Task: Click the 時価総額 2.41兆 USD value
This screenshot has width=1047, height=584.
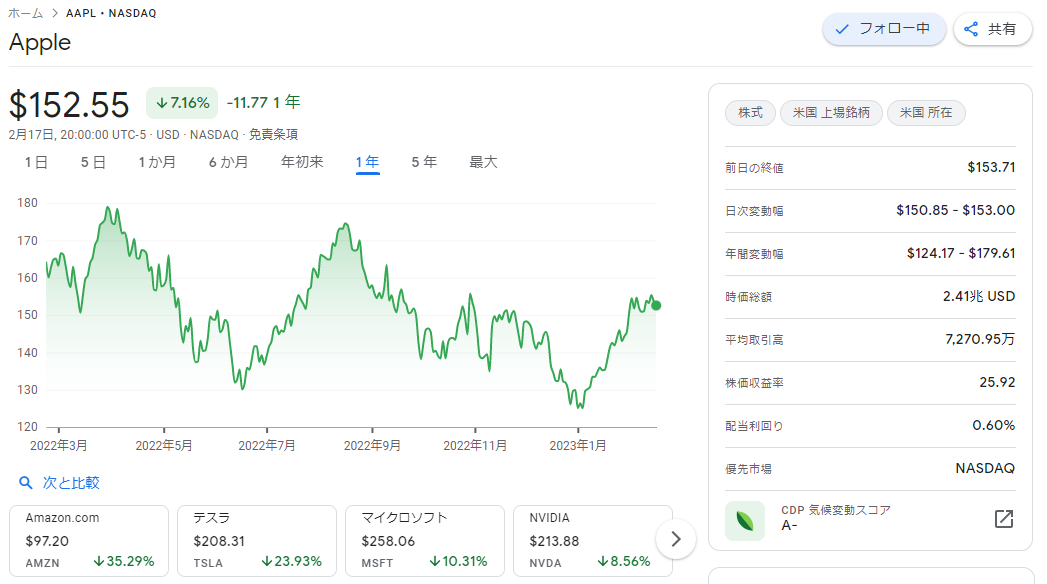Action: pyautogui.click(x=979, y=296)
